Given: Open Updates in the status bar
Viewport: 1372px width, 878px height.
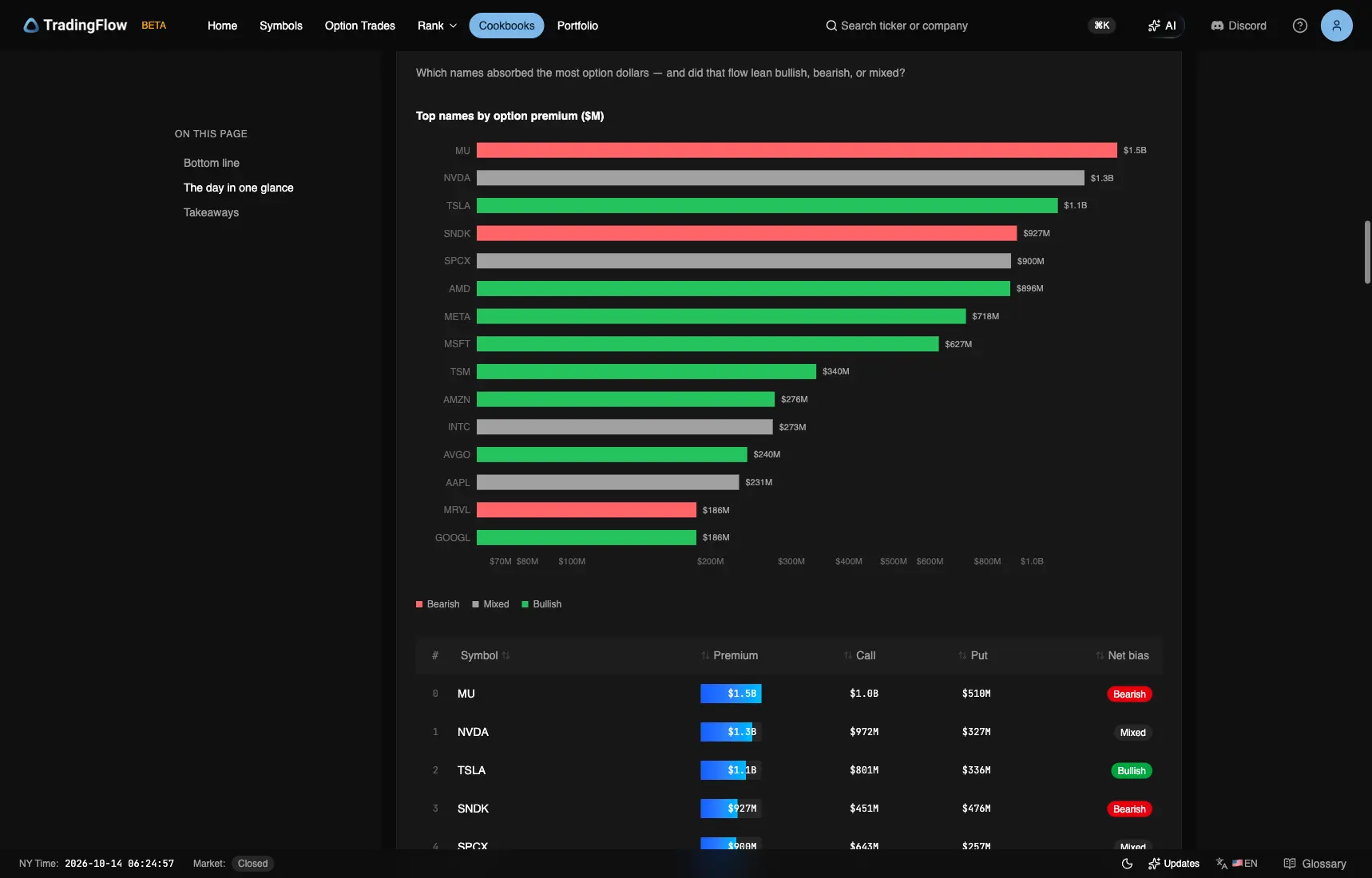Looking at the screenshot, I should pos(1173,864).
